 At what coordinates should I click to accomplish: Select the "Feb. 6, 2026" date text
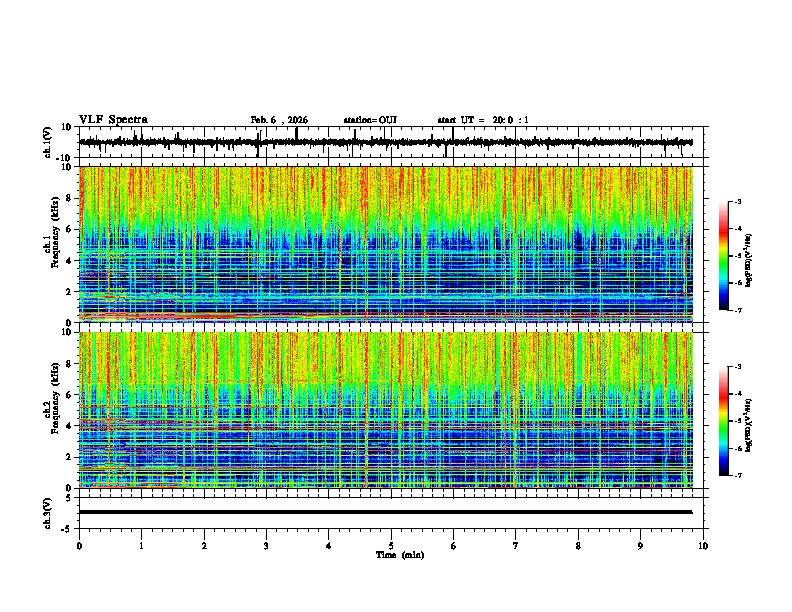(x=279, y=120)
